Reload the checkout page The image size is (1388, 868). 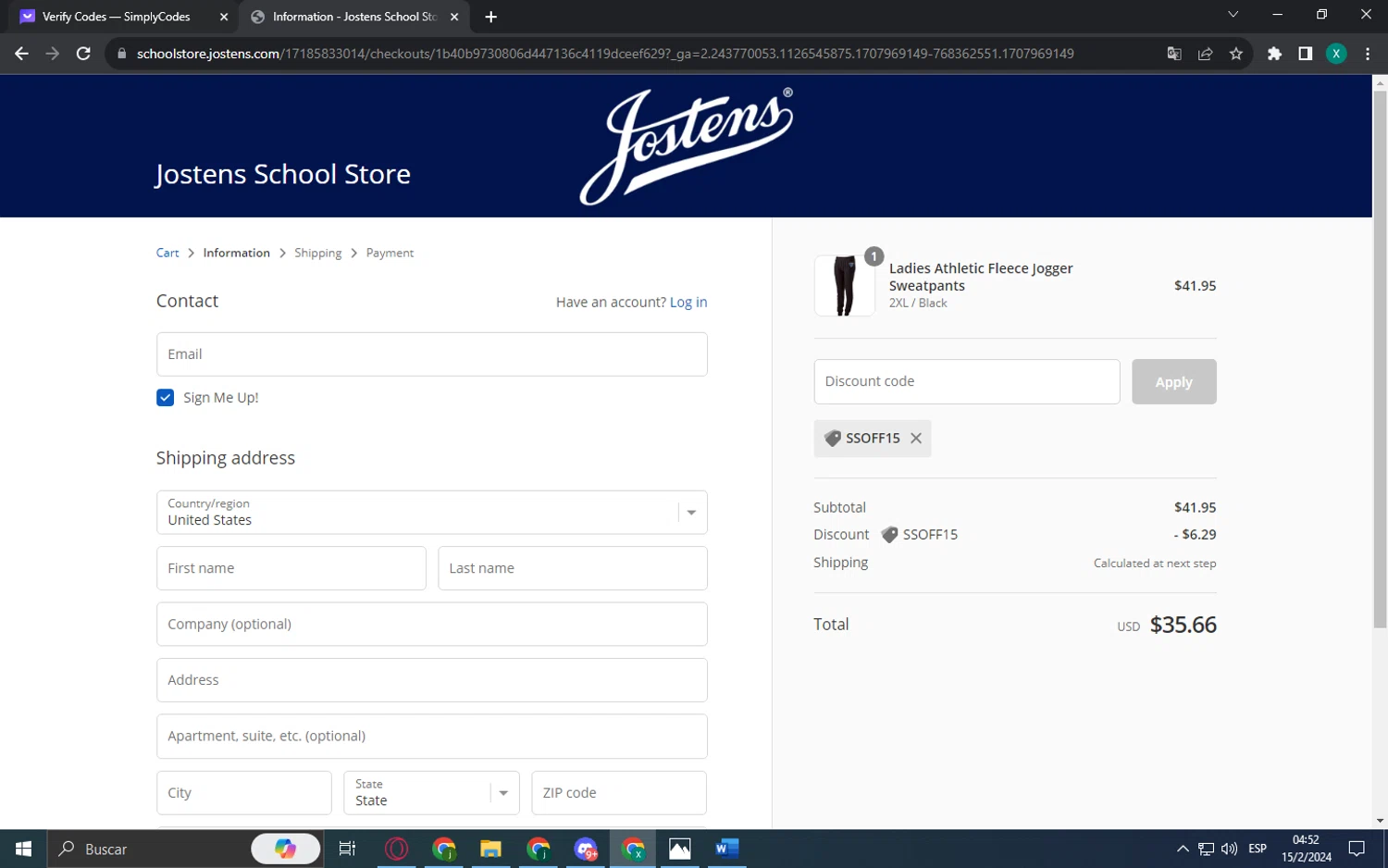[x=83, y=54]
